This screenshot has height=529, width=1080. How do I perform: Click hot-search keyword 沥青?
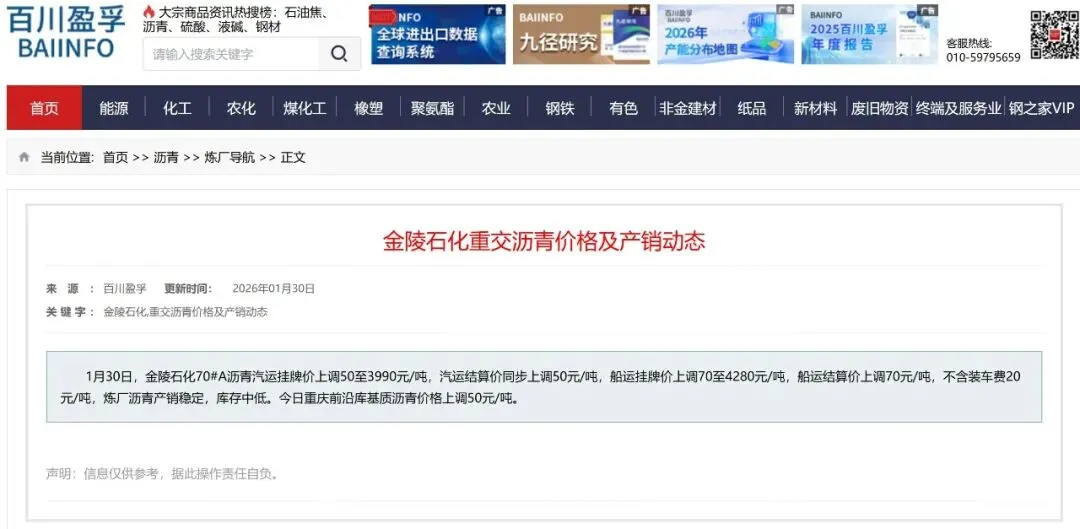click(156, 27)
